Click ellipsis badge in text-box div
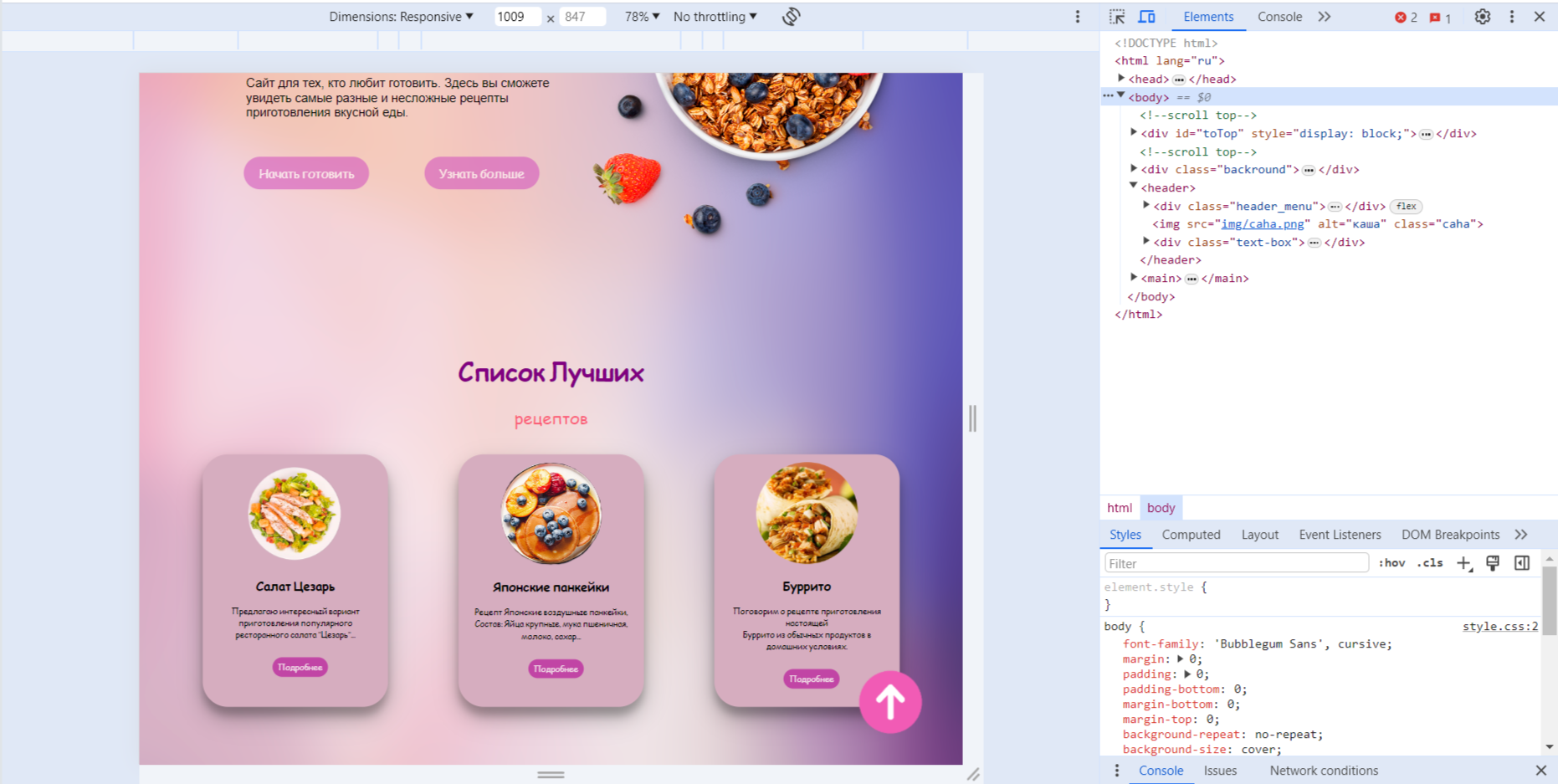 click(x=1315, y=243)
